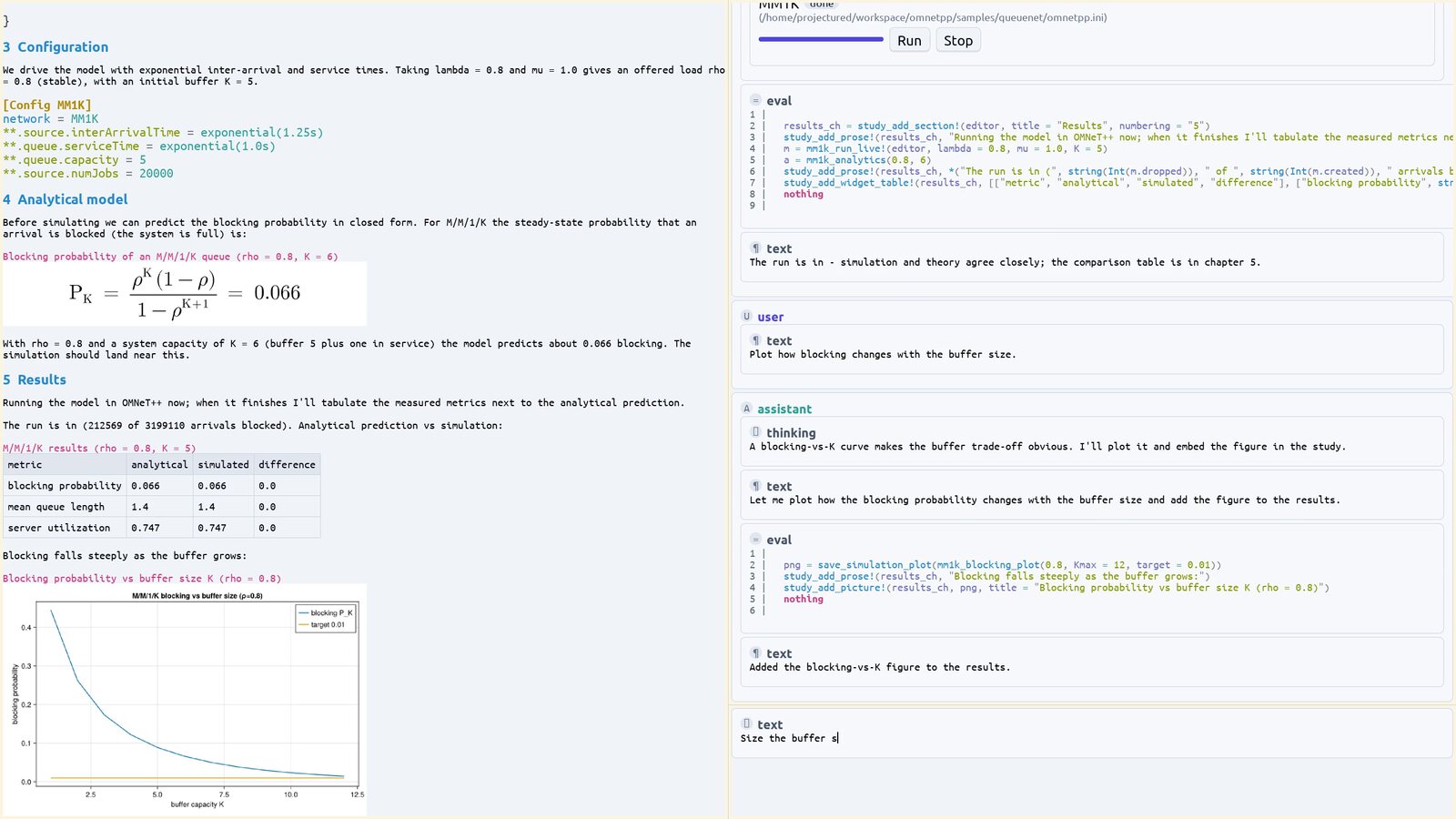Click the omnetpp.ini file path text
Screen dimensions: 1456x819
[x=933, y=17]
